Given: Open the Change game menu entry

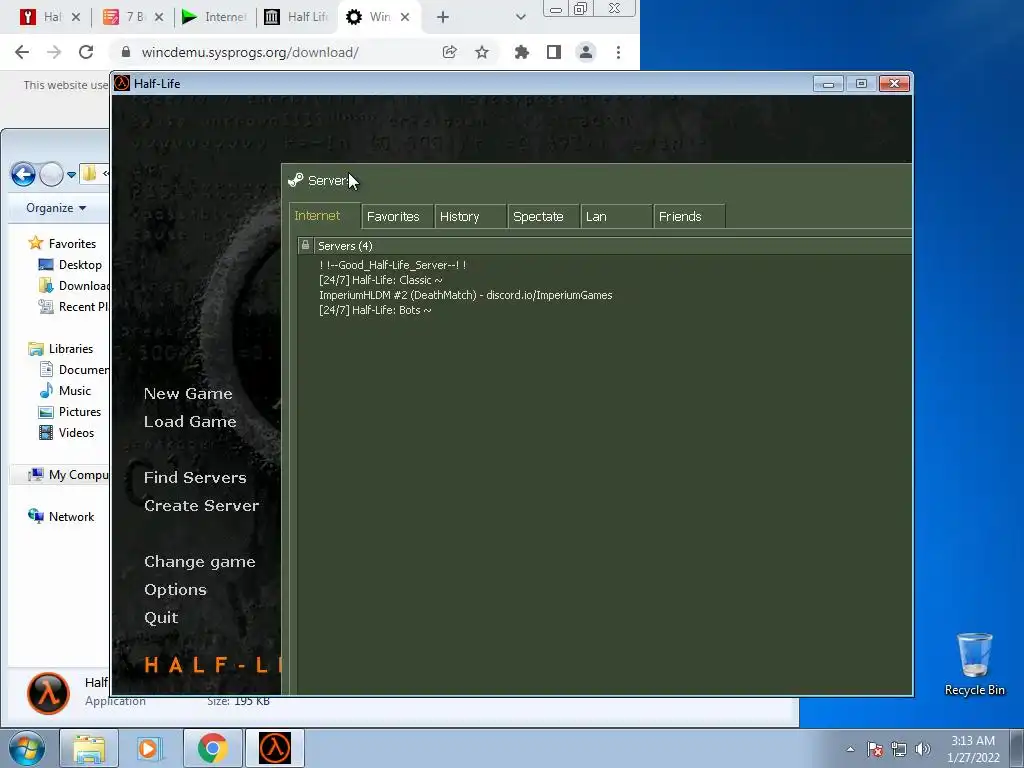Looking at the screenshot, I should tap(200, 562).
